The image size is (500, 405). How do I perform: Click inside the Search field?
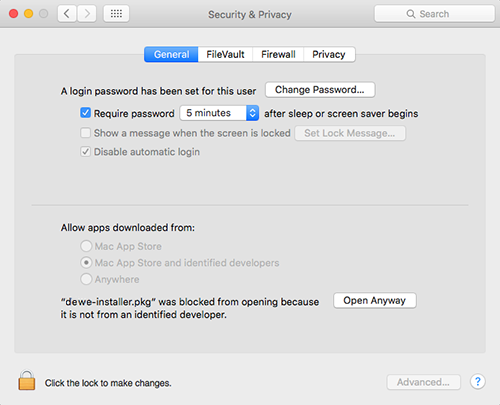tap(434, 14)
